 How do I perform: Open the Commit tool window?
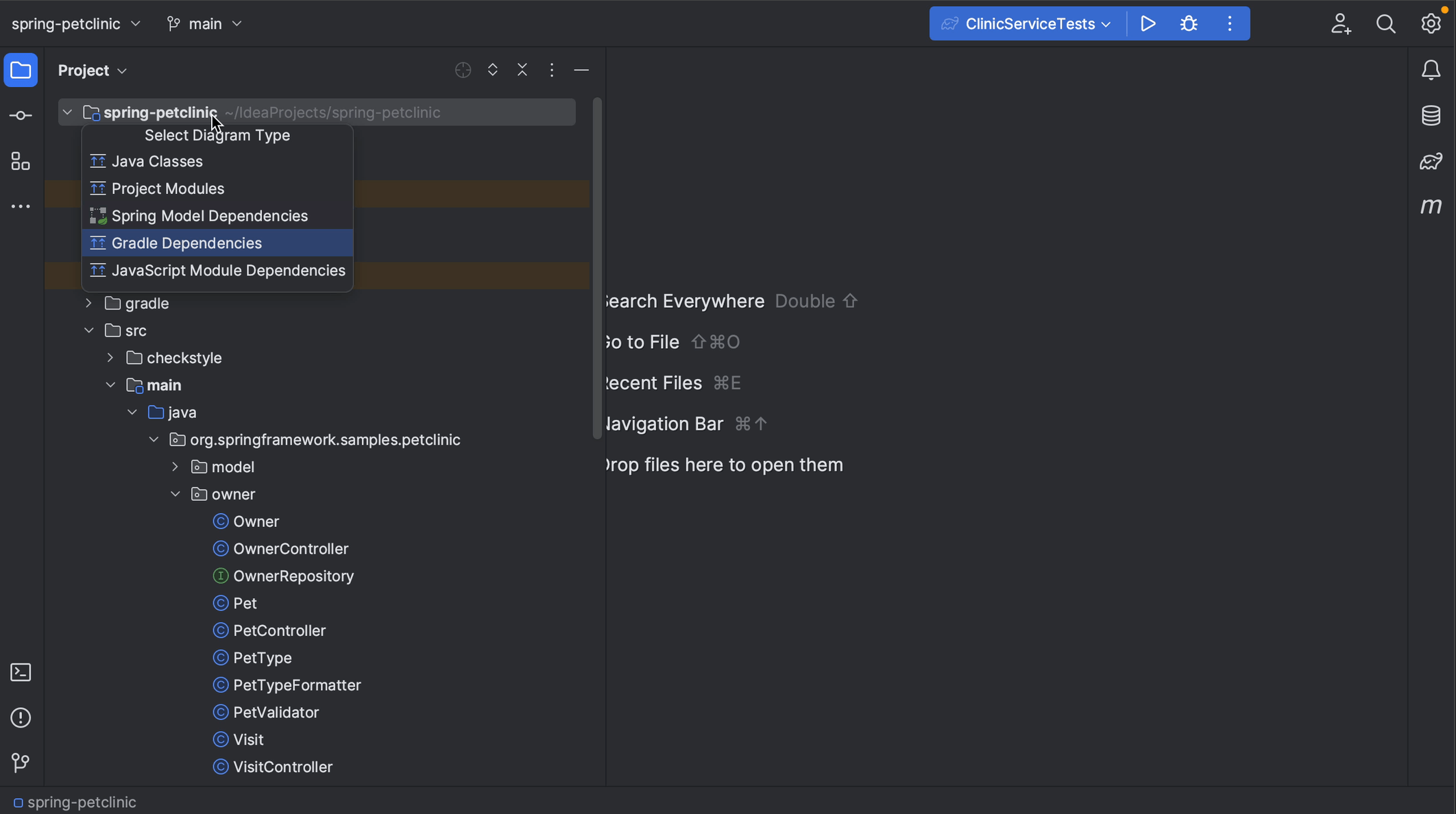[x=21, y=115]
